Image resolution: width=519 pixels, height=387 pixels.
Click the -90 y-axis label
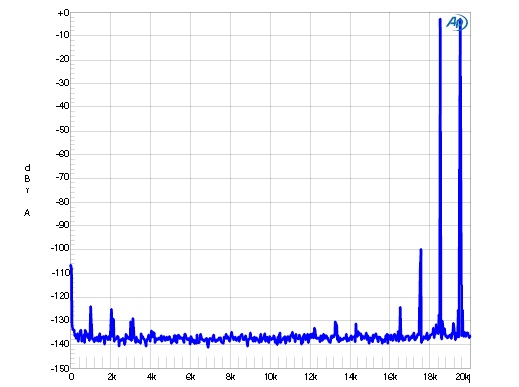click(62, 225)
